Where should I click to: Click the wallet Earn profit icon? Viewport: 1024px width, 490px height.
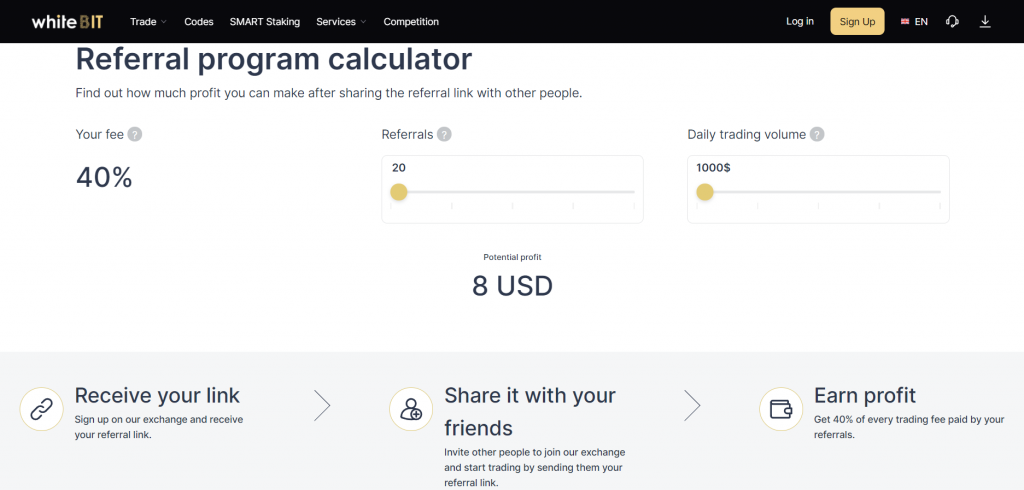point(781,409)
